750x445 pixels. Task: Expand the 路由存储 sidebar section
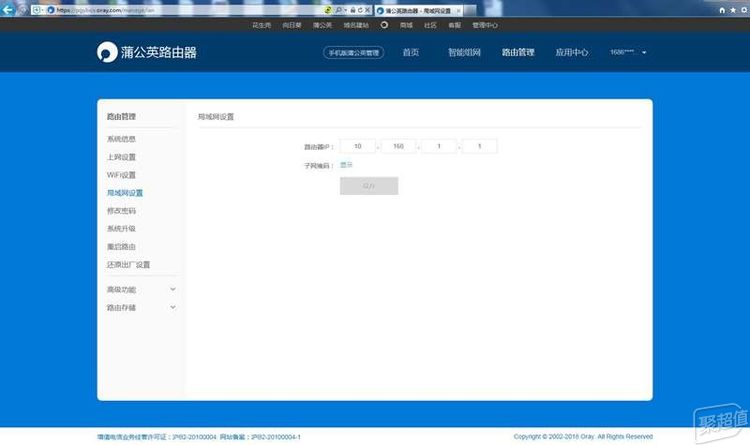coord(173,307)
